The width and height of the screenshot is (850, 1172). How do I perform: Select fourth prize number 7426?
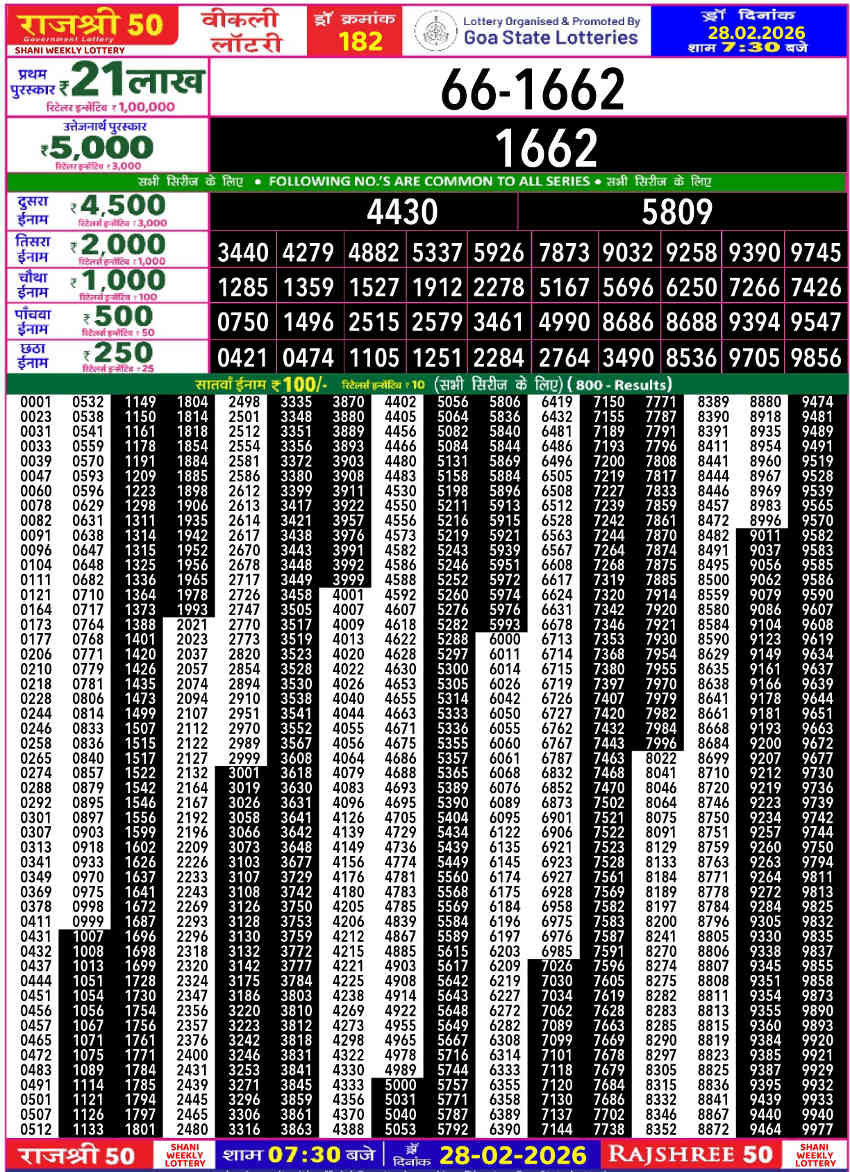815,288
